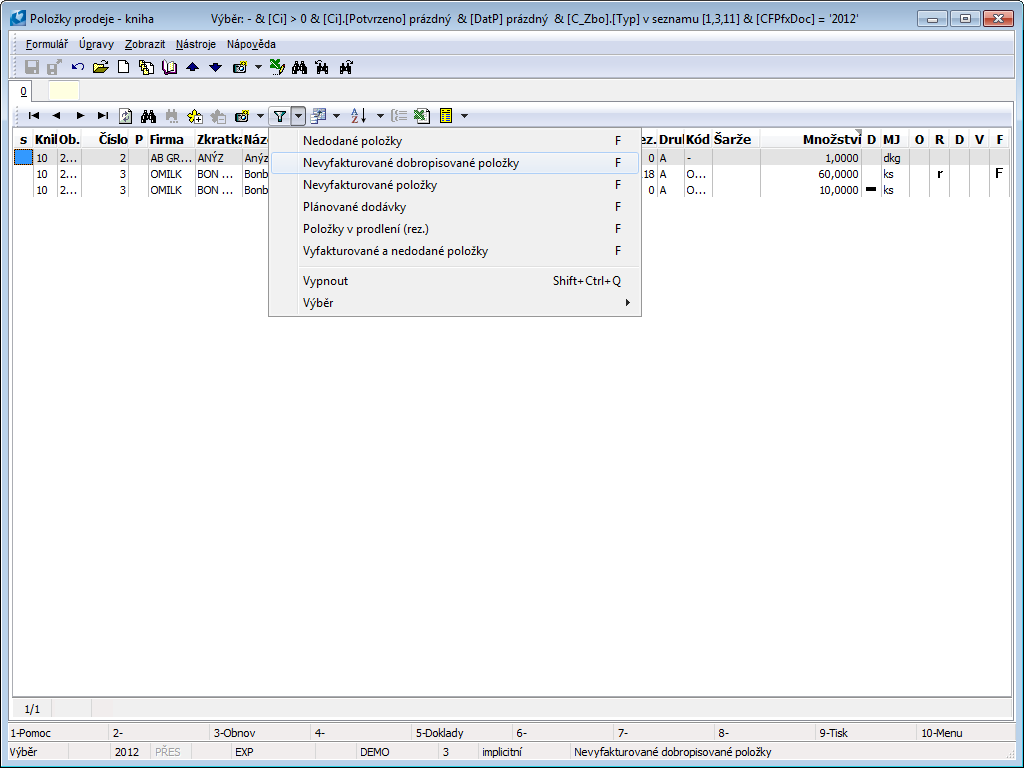Click the blue up arrow icon
The height and width of the screenshot is (768, 1024).
point(193,67)
